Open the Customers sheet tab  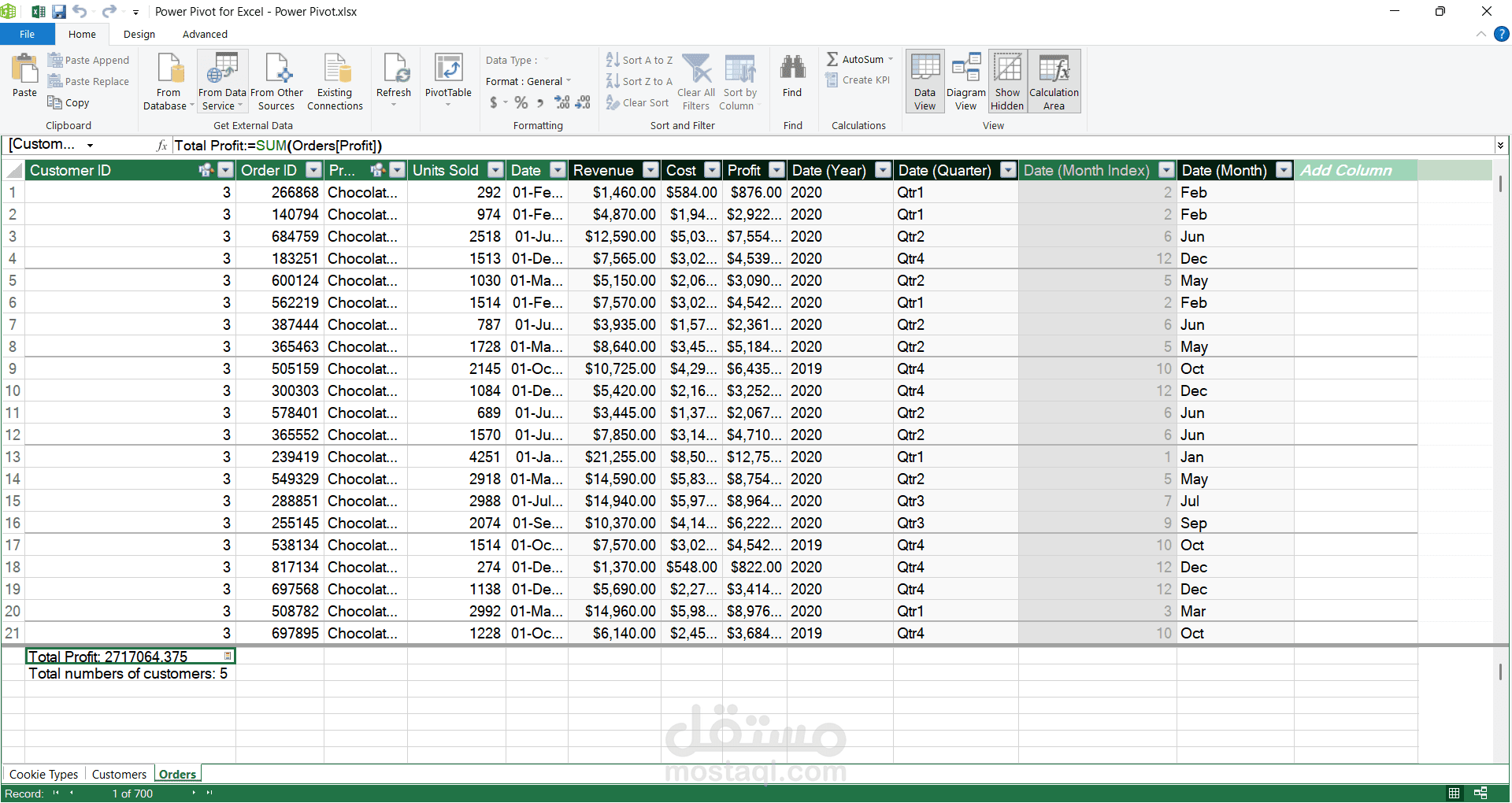point(119,774)
